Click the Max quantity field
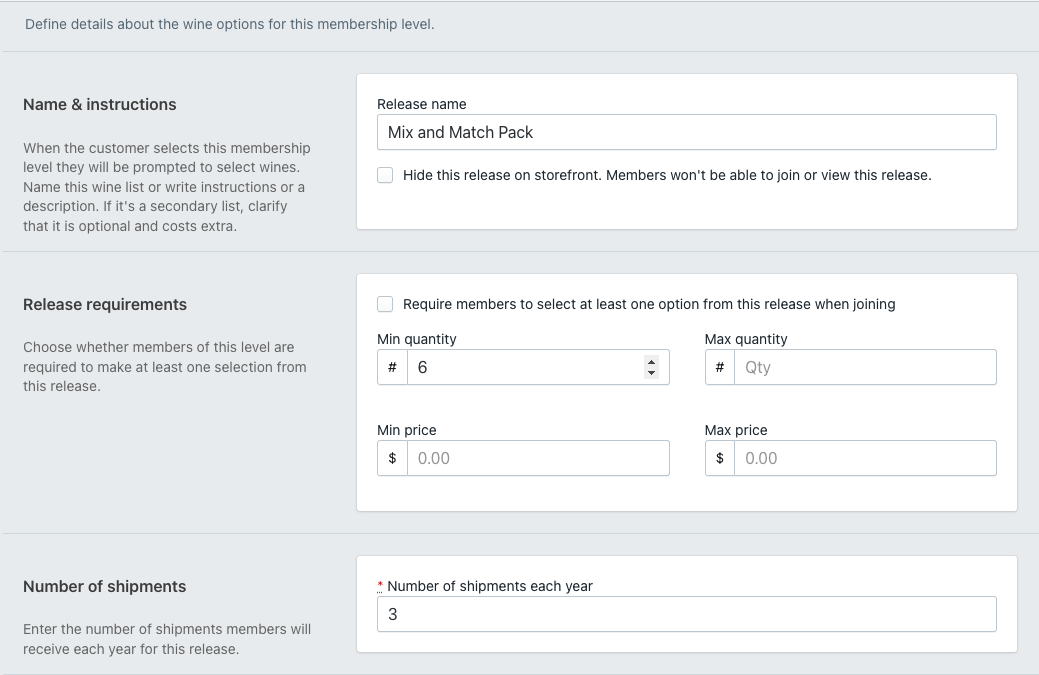Screen dimensions: 1039x675 (x=864, y=367)
